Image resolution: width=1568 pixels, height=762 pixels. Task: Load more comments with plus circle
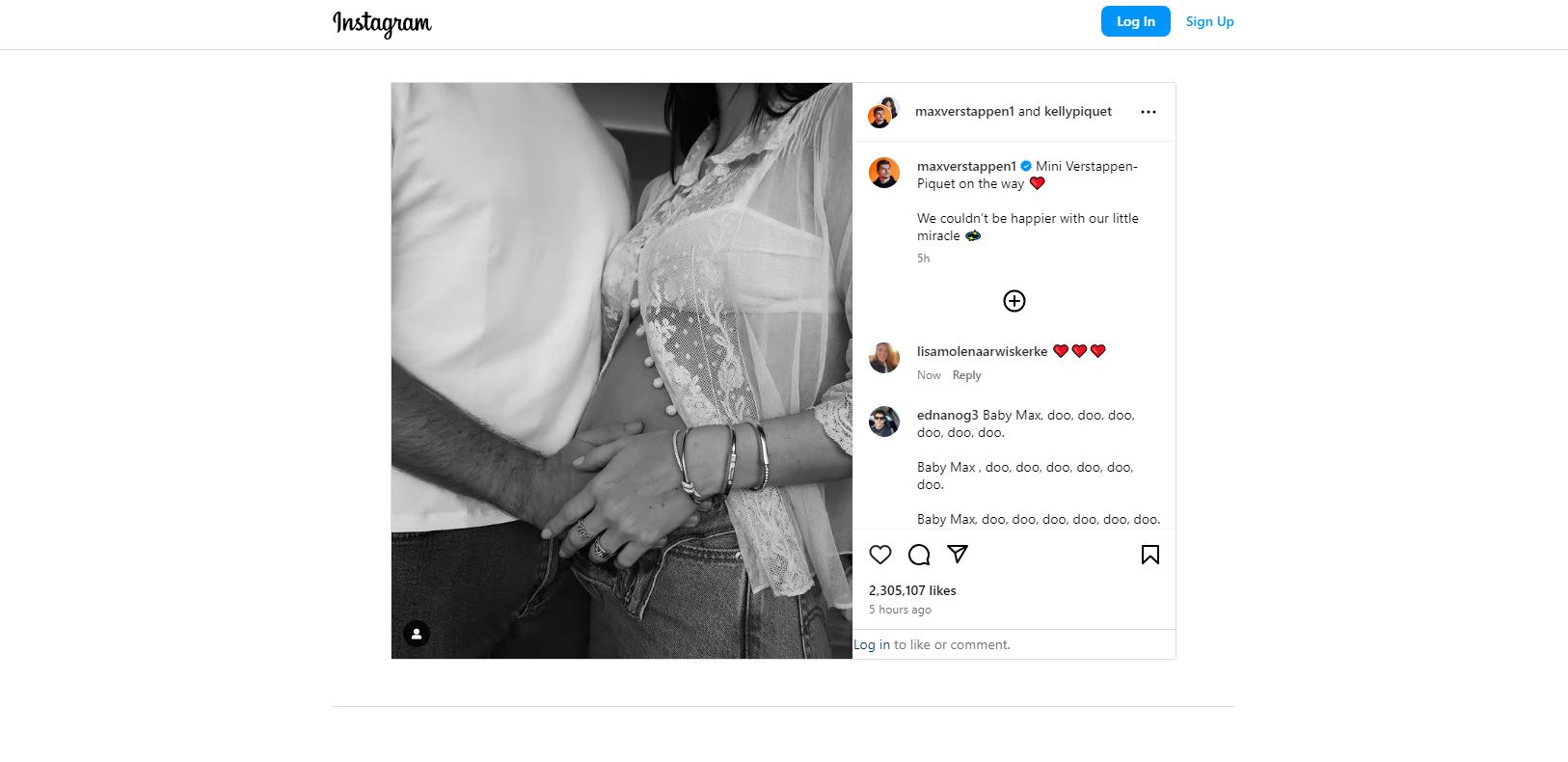pos(1014,301)
